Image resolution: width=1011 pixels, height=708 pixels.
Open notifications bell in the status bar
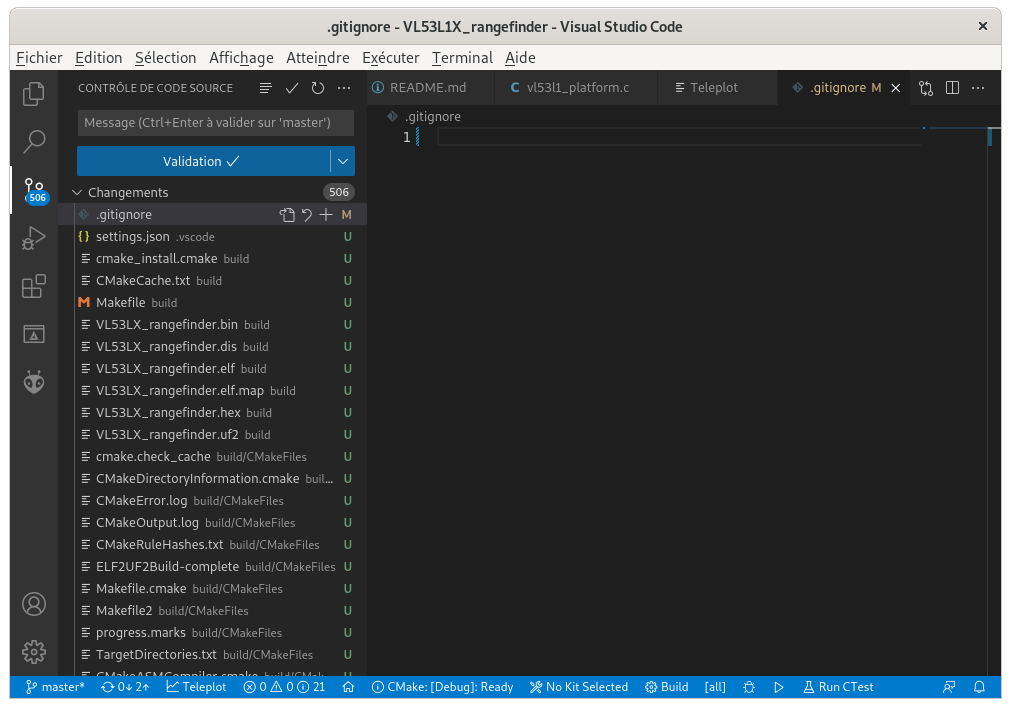pos(979,687)
